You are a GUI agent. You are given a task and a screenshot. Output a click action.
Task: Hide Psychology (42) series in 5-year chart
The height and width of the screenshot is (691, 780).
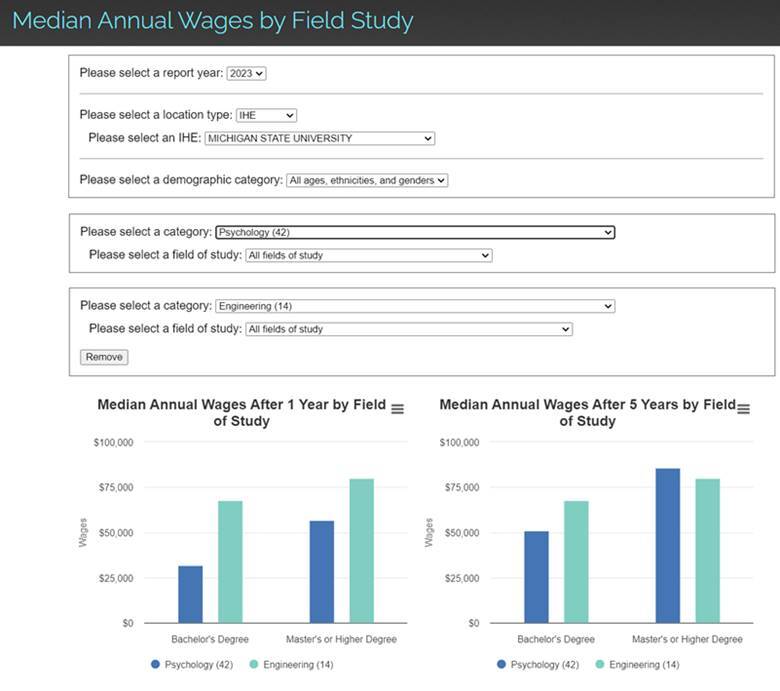536,664
